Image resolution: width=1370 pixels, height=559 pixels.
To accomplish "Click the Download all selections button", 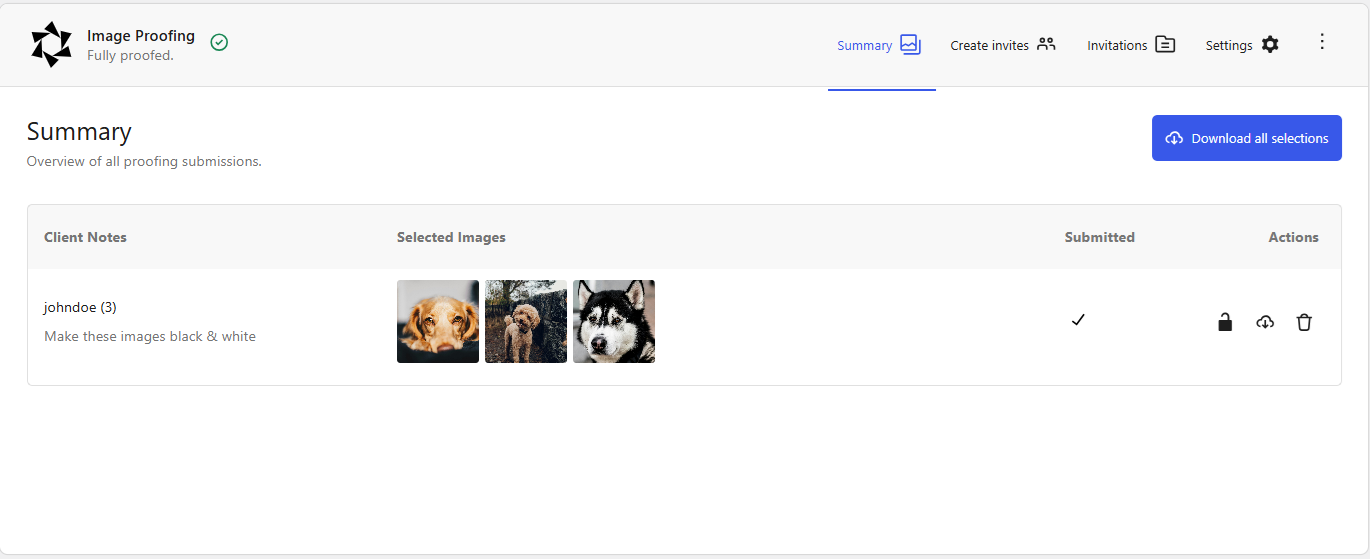I will pos(1246,138).
